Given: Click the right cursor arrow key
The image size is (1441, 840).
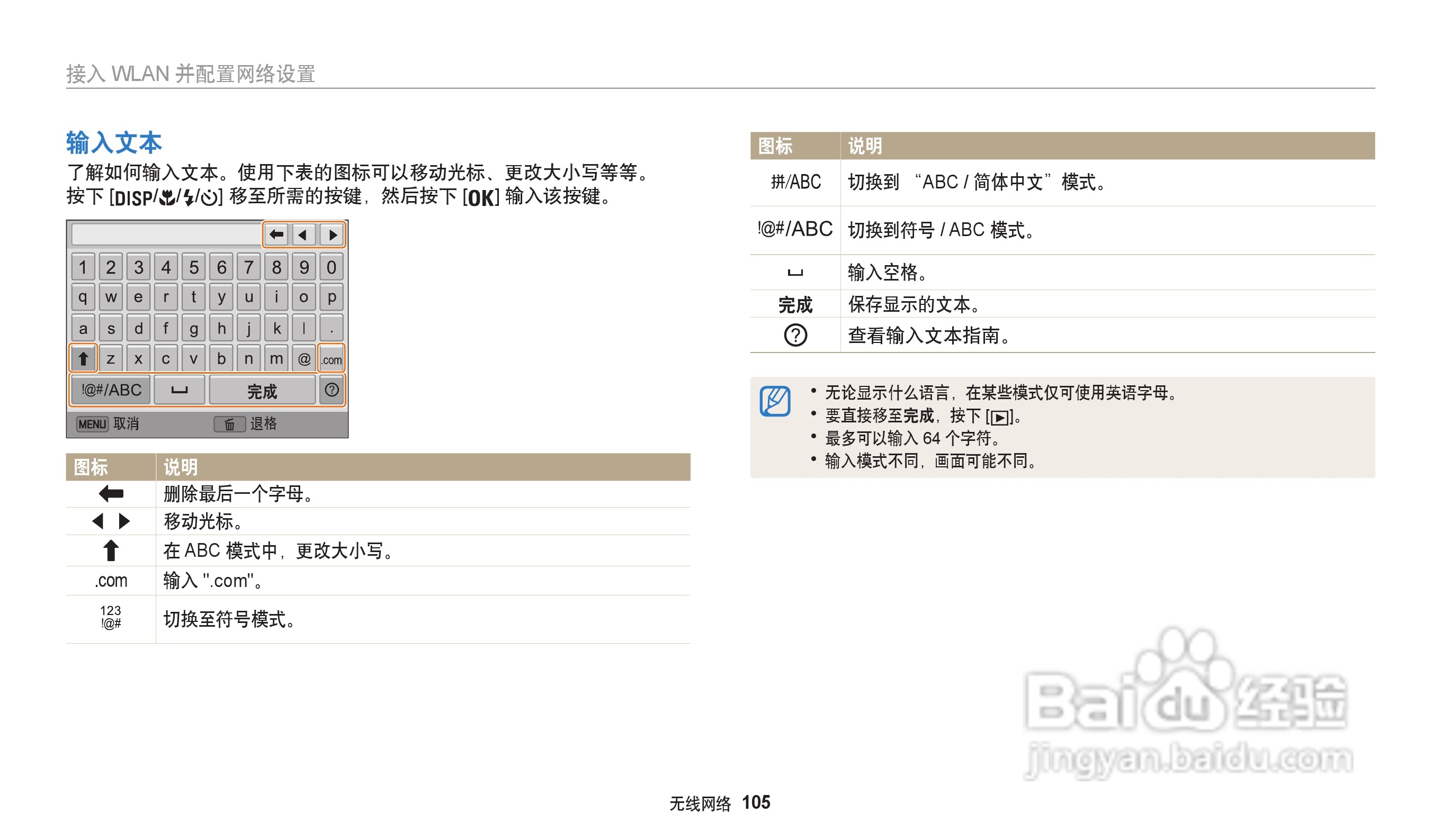Looking at the screenshot, I should (x=331, y=236).
